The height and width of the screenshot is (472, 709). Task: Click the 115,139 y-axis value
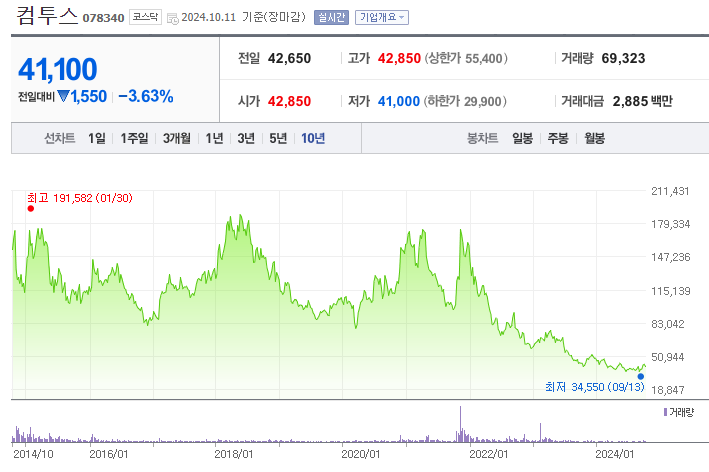click(671, 291)
